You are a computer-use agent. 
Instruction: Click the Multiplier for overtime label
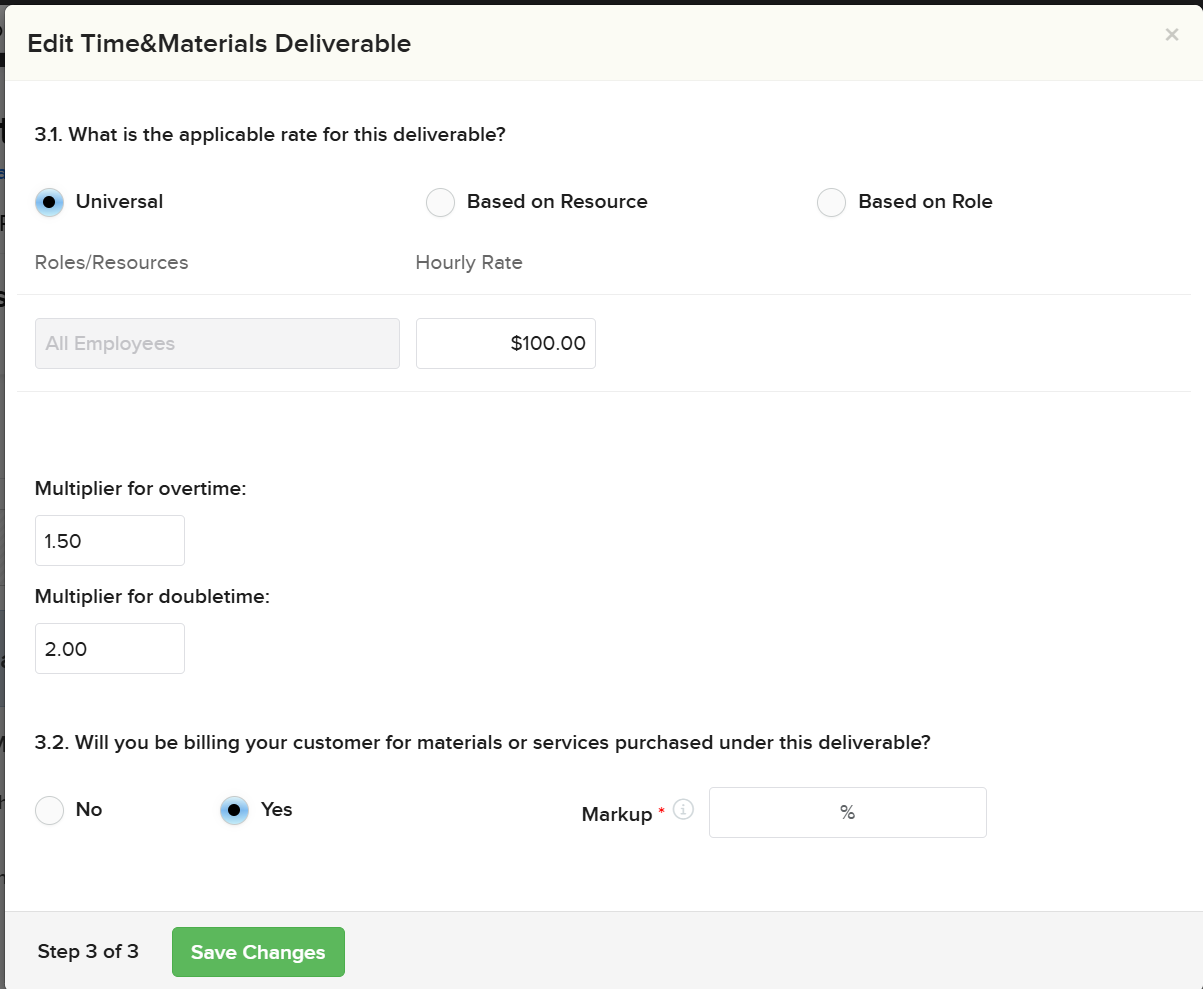click(140, 489)
